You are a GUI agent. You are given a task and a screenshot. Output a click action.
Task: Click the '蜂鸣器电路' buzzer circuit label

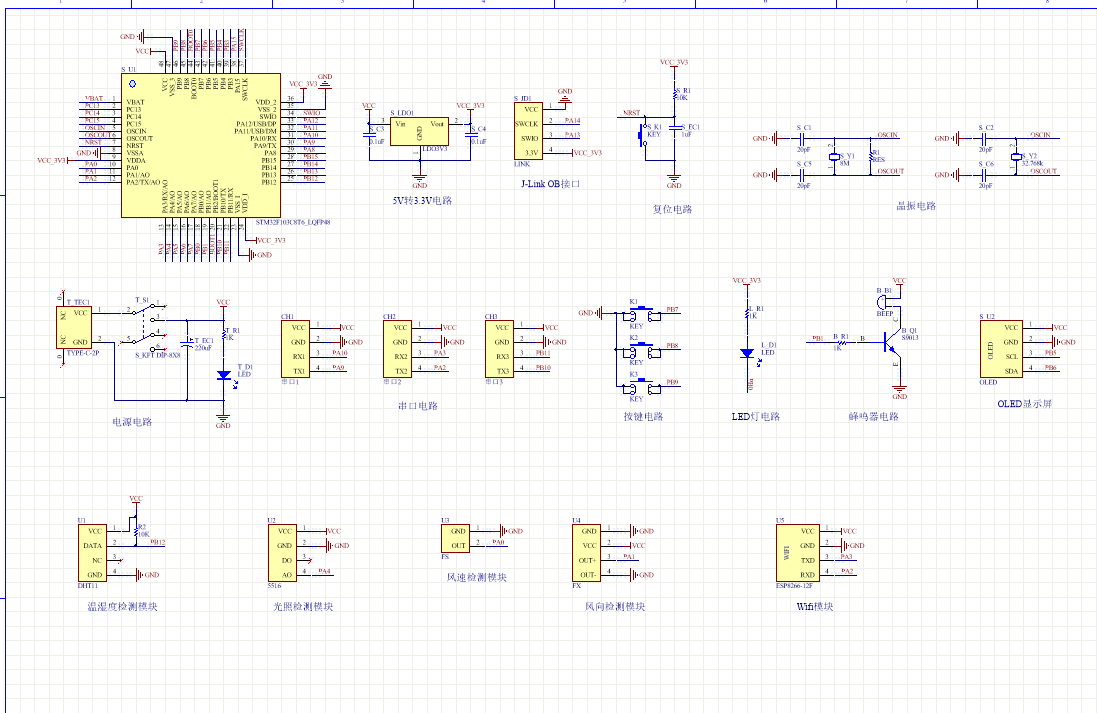click(874, 416)
